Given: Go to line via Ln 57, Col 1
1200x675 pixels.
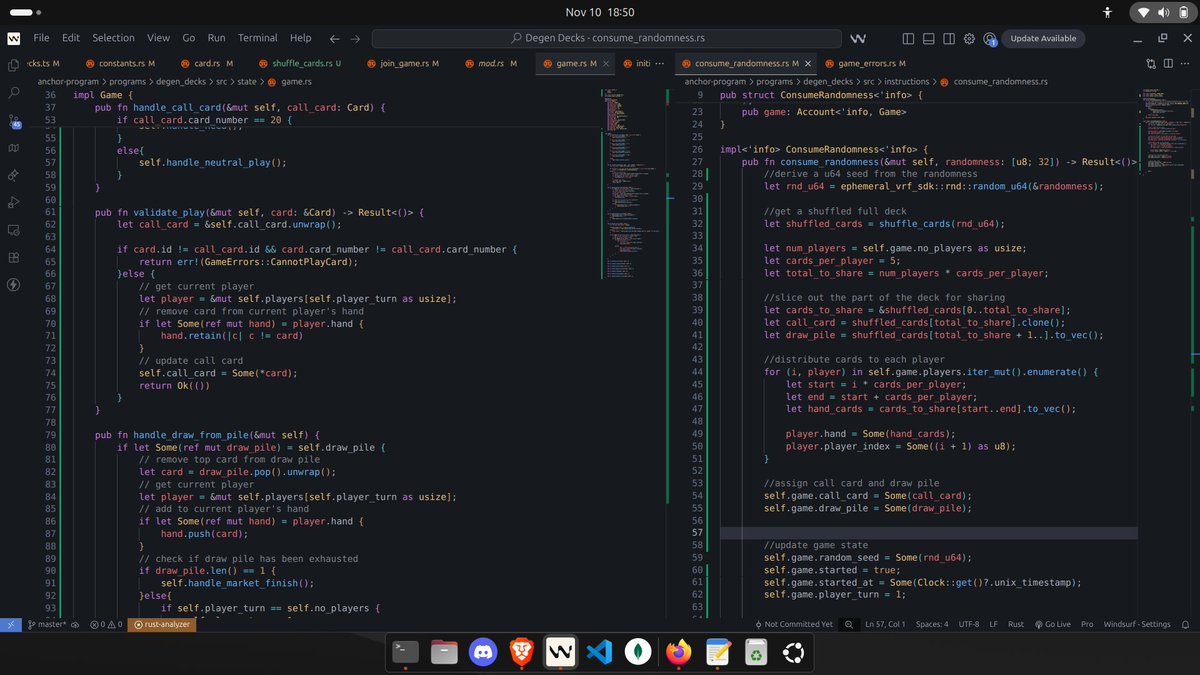Looking at the screenshot, I should coord(885,624).
